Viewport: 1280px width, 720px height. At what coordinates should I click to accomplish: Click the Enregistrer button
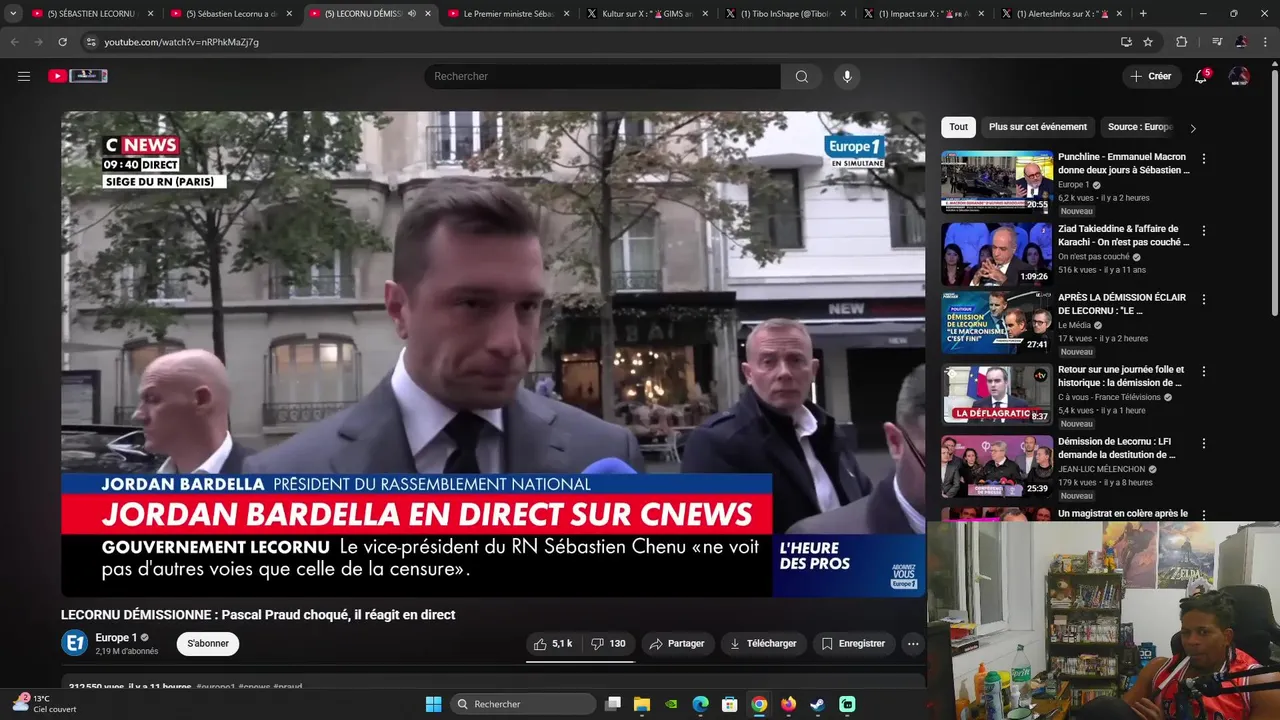[x=853, y=644]
